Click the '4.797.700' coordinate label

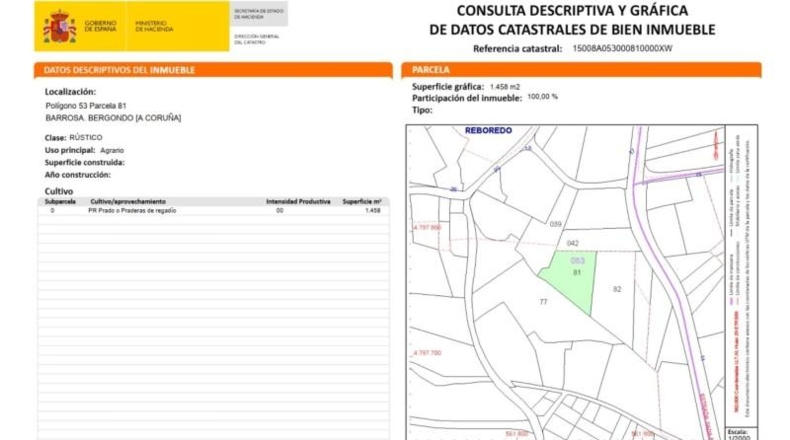pos(427,353)
